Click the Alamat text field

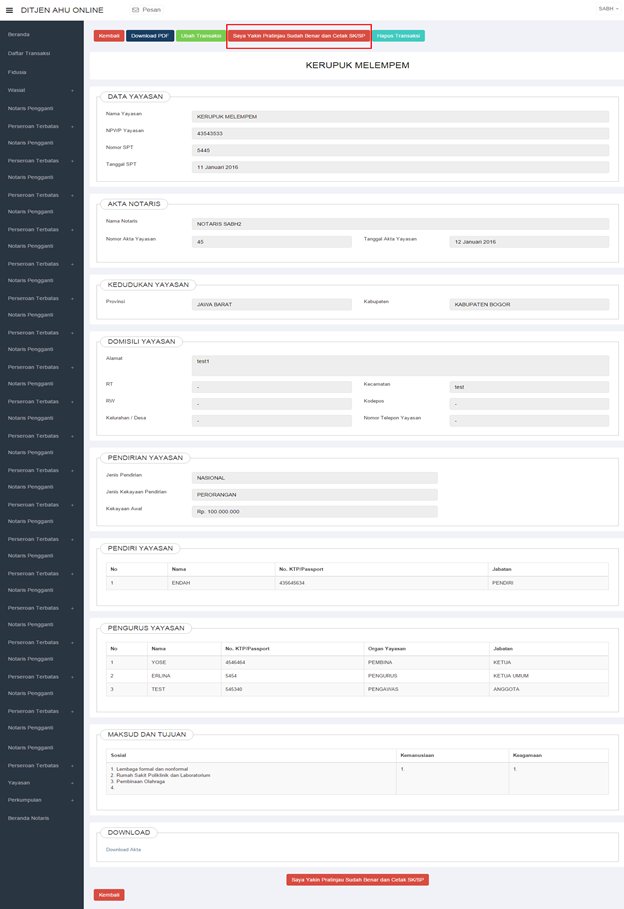point(400,365)
